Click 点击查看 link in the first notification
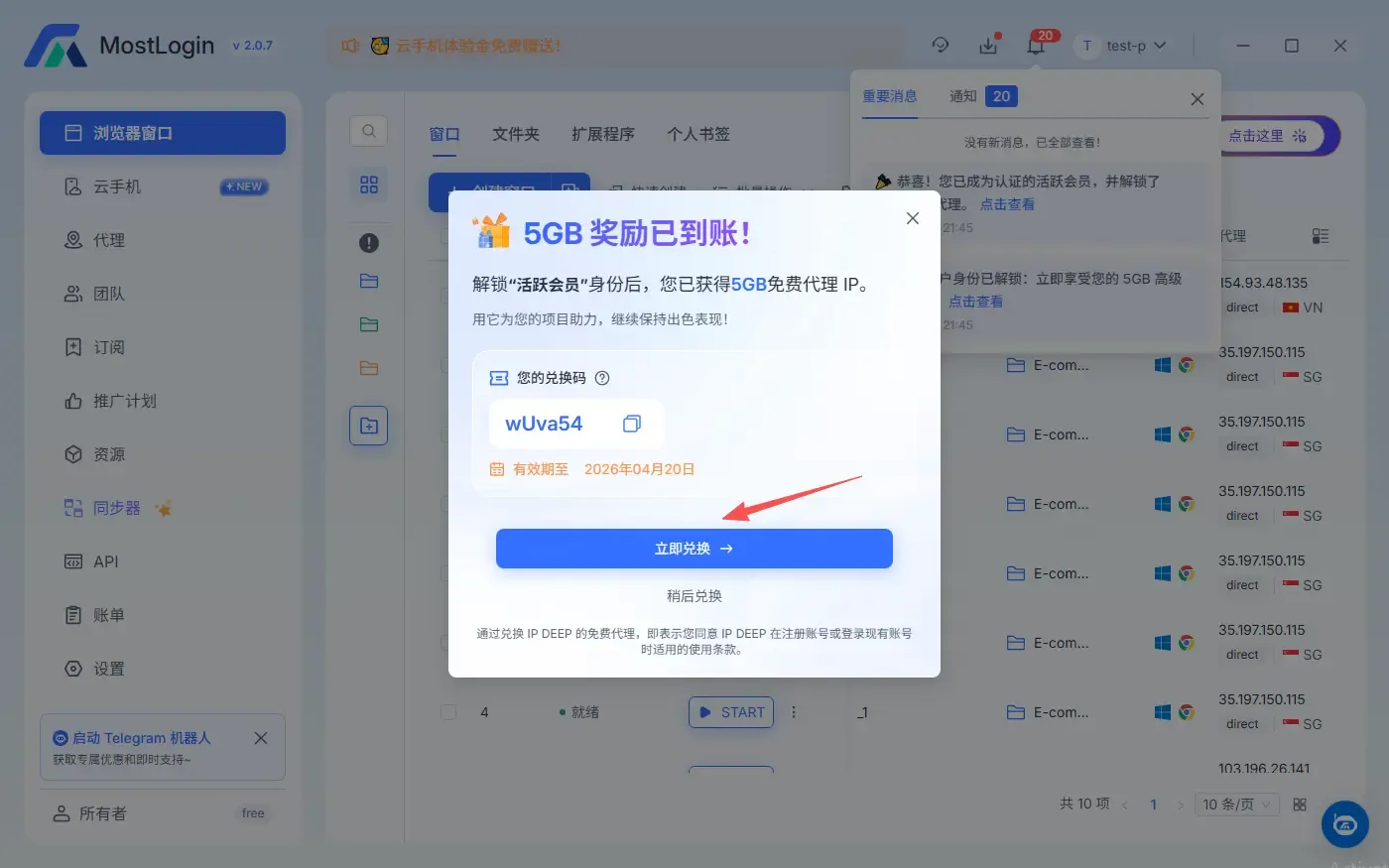Viewport: 1389px width, 868px height. (x=1007, y=204)
